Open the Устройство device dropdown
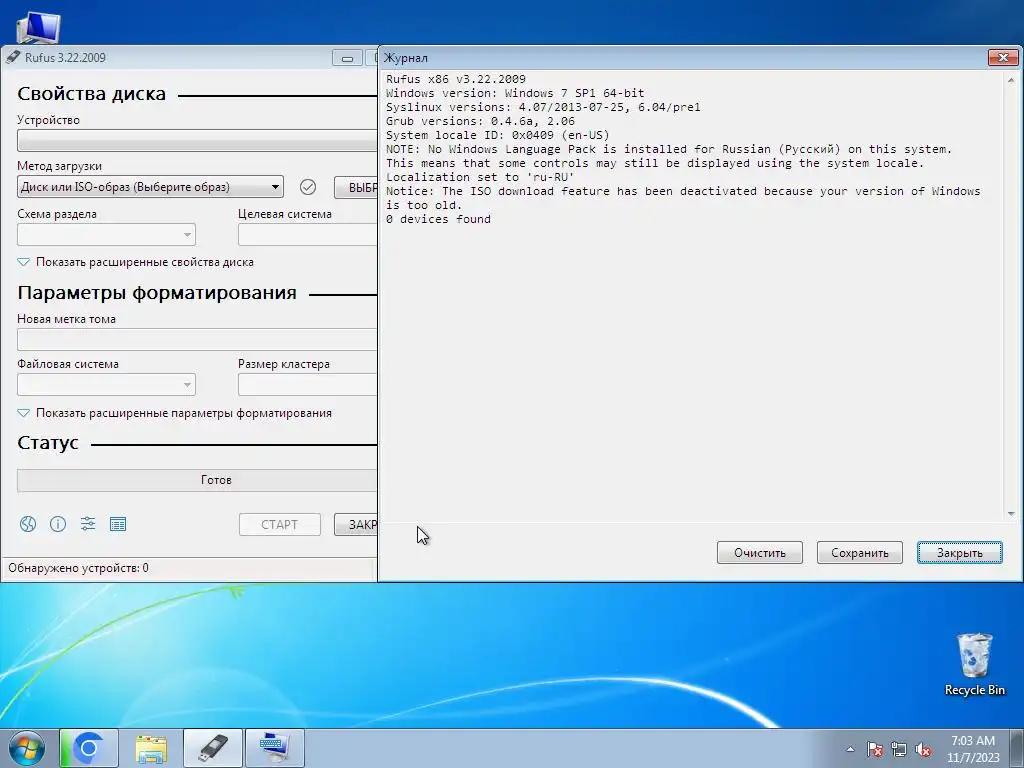Image resolution: width=1024 pixels, height=768 pixels. point(197,140)
